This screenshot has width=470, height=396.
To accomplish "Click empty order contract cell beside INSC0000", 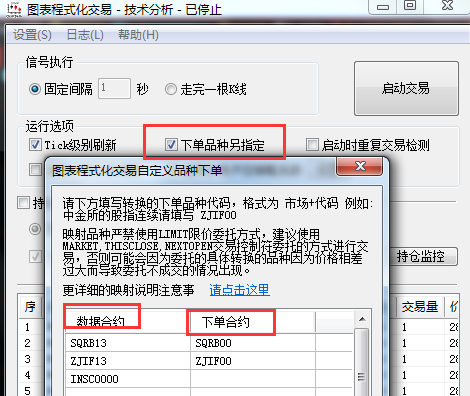I will click(x=253, y=379).
